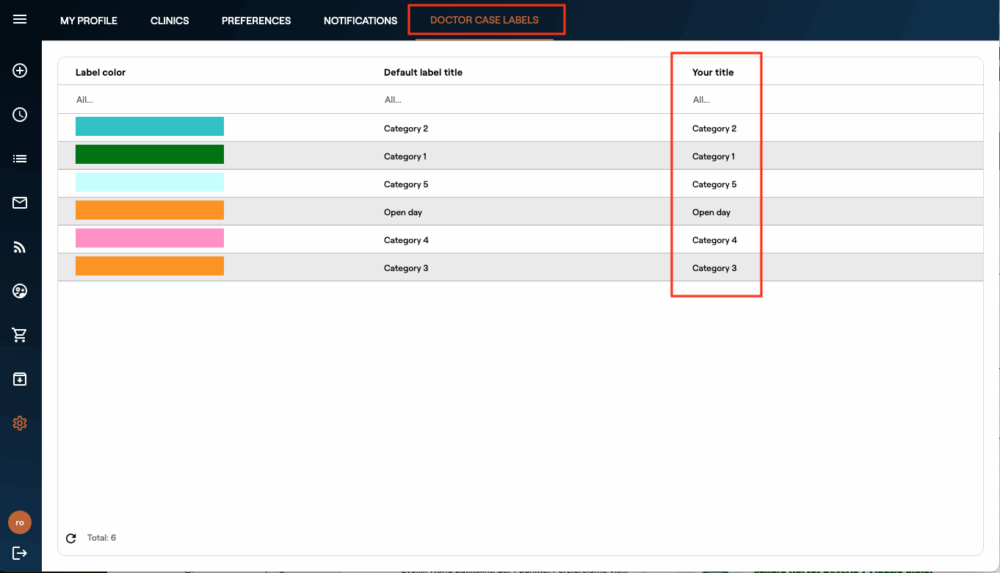This screenshot has width=1000, height=573.
Task: Click the archive download box icon
Action: tap(20, 379)
